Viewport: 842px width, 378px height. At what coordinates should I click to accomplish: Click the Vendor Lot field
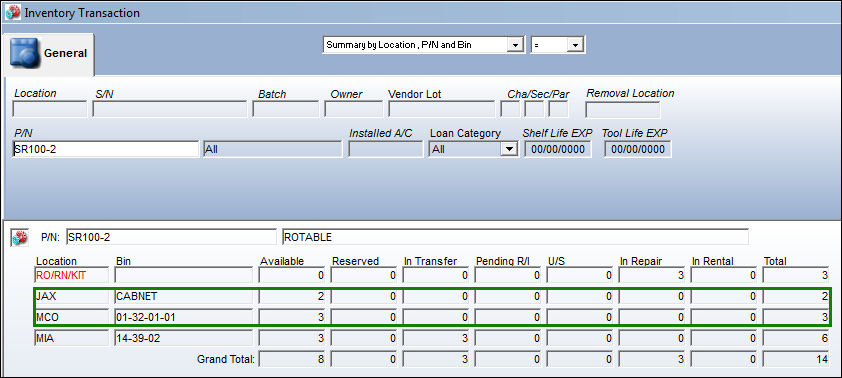pyautogui.click(x=441, y=110)
